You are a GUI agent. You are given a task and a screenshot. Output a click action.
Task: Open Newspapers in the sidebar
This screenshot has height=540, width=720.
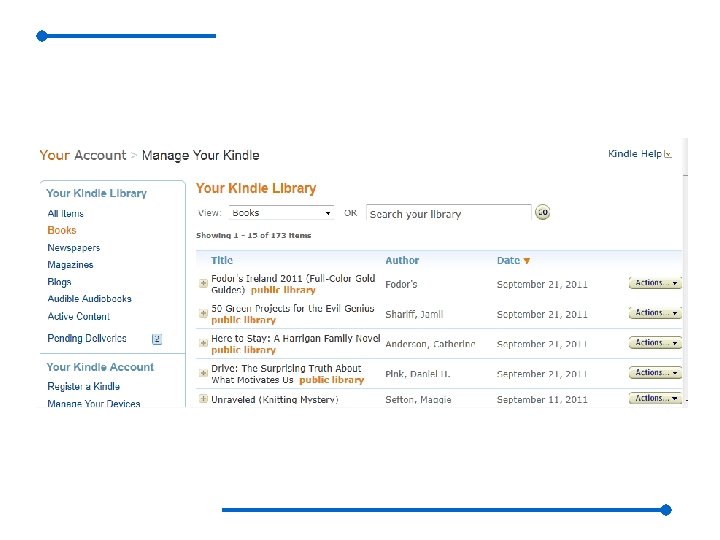(x=73, y=248)
